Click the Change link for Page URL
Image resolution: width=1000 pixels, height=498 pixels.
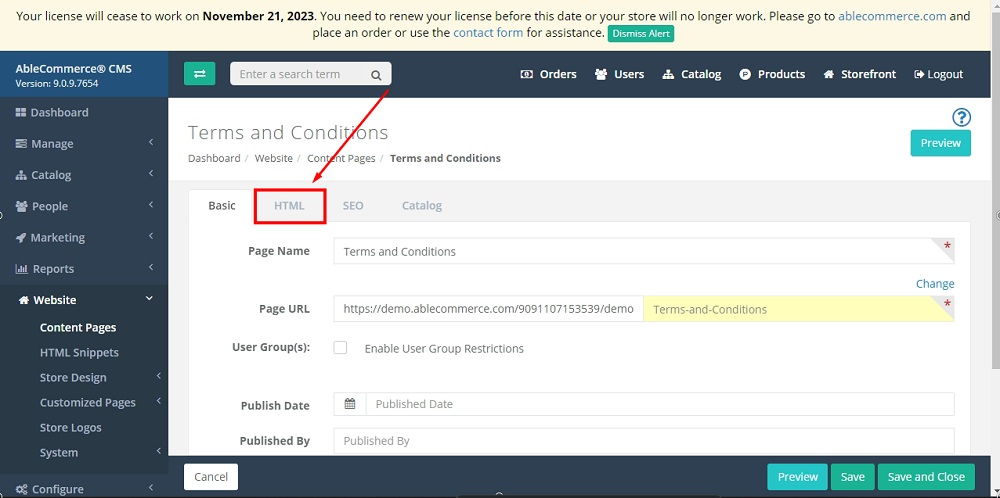pos(935,284)
